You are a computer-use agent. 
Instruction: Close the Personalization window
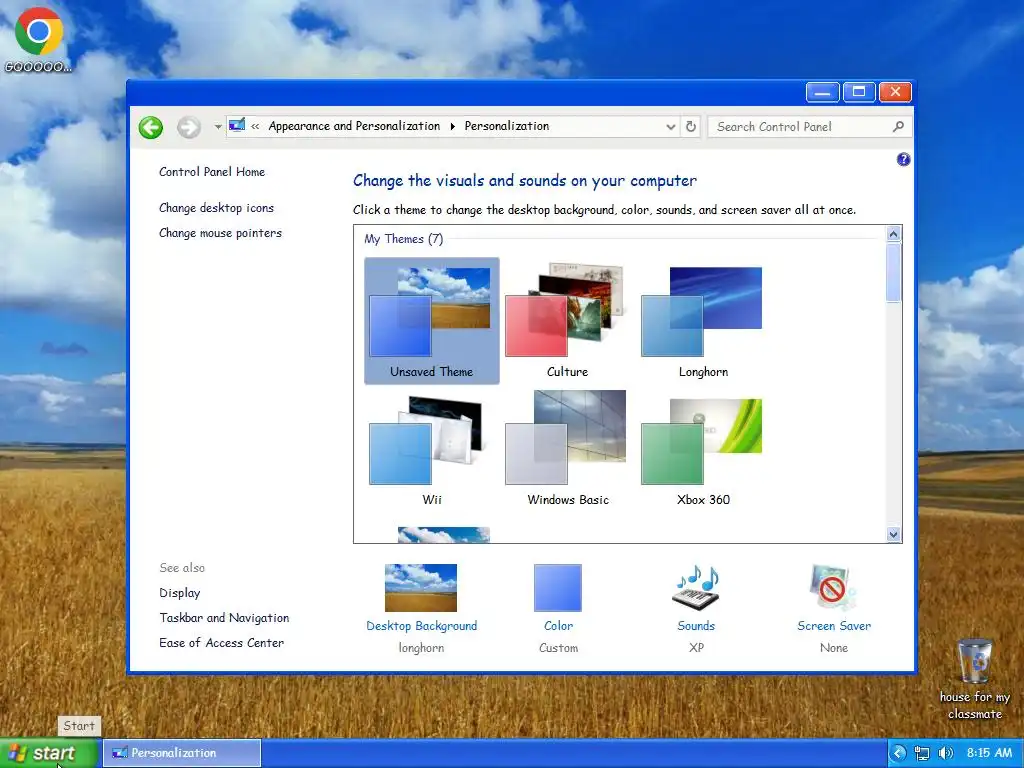895,92
